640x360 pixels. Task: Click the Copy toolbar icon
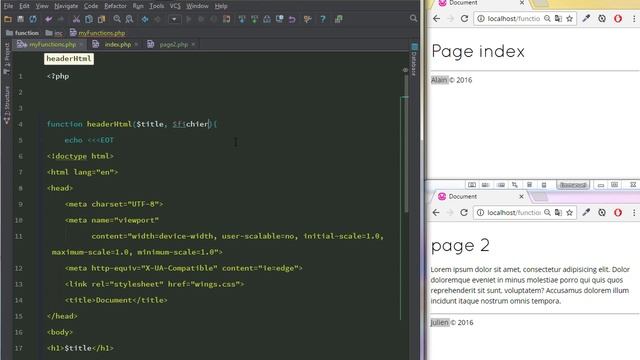[x=89, y=19]
